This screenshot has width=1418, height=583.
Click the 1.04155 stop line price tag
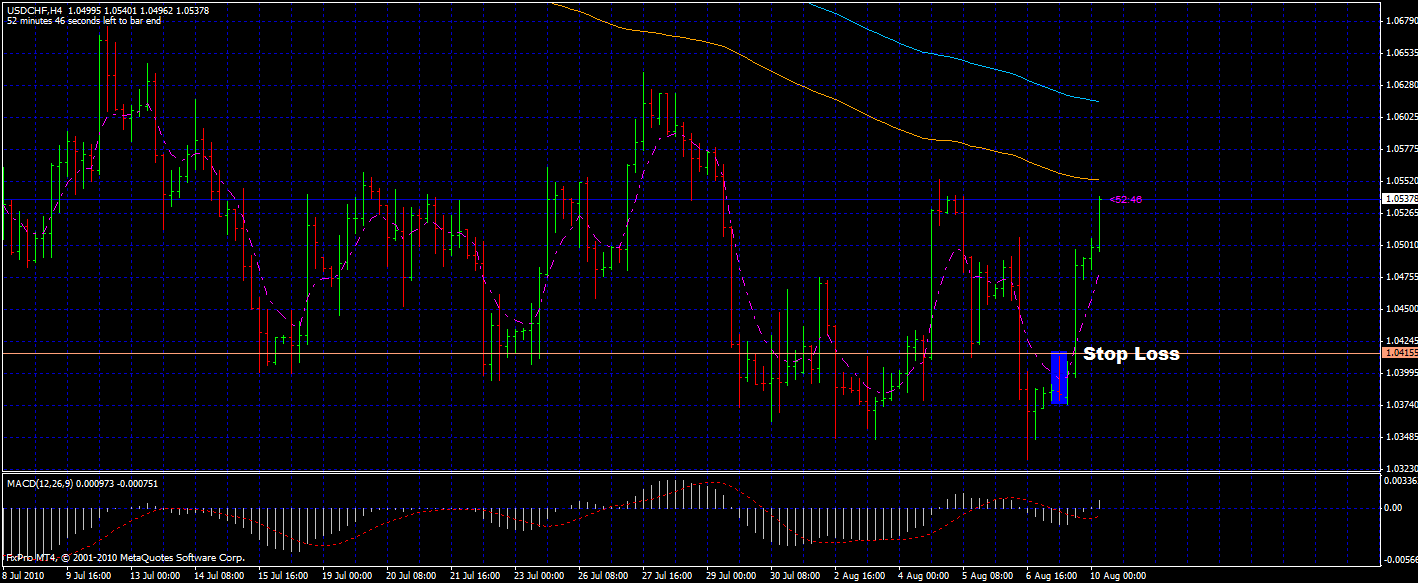[1399, 353]
